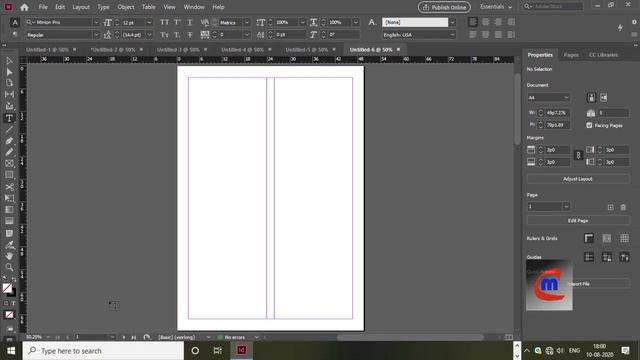Select the Hand tool
This screenshot has width=640, height=360.
[x=9, y=256]
